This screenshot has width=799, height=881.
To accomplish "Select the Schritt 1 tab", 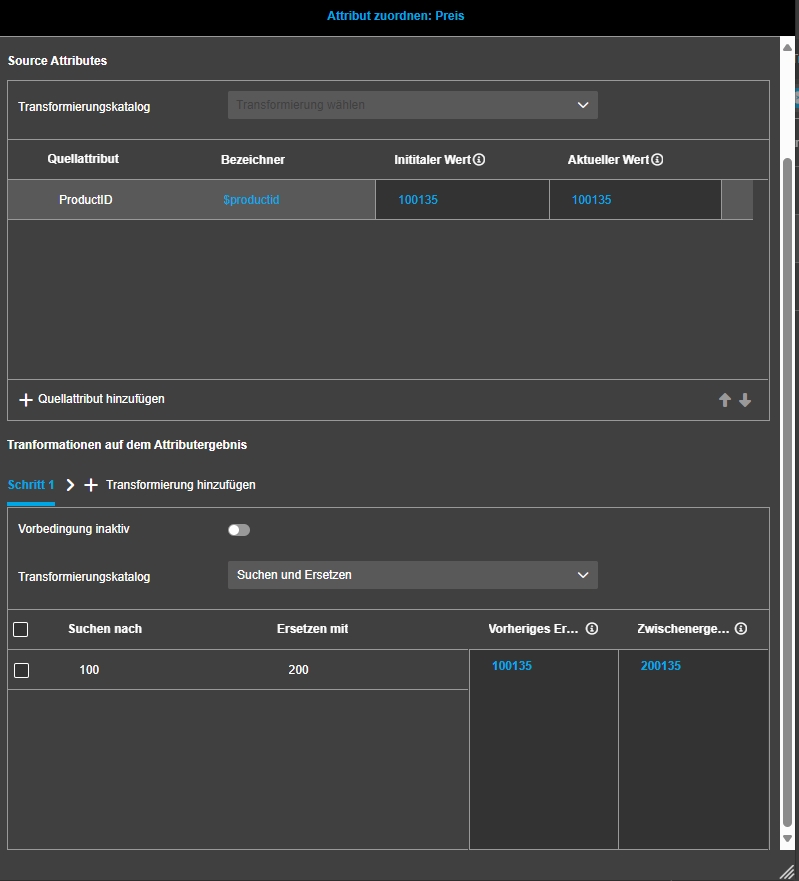I will 31,485.
